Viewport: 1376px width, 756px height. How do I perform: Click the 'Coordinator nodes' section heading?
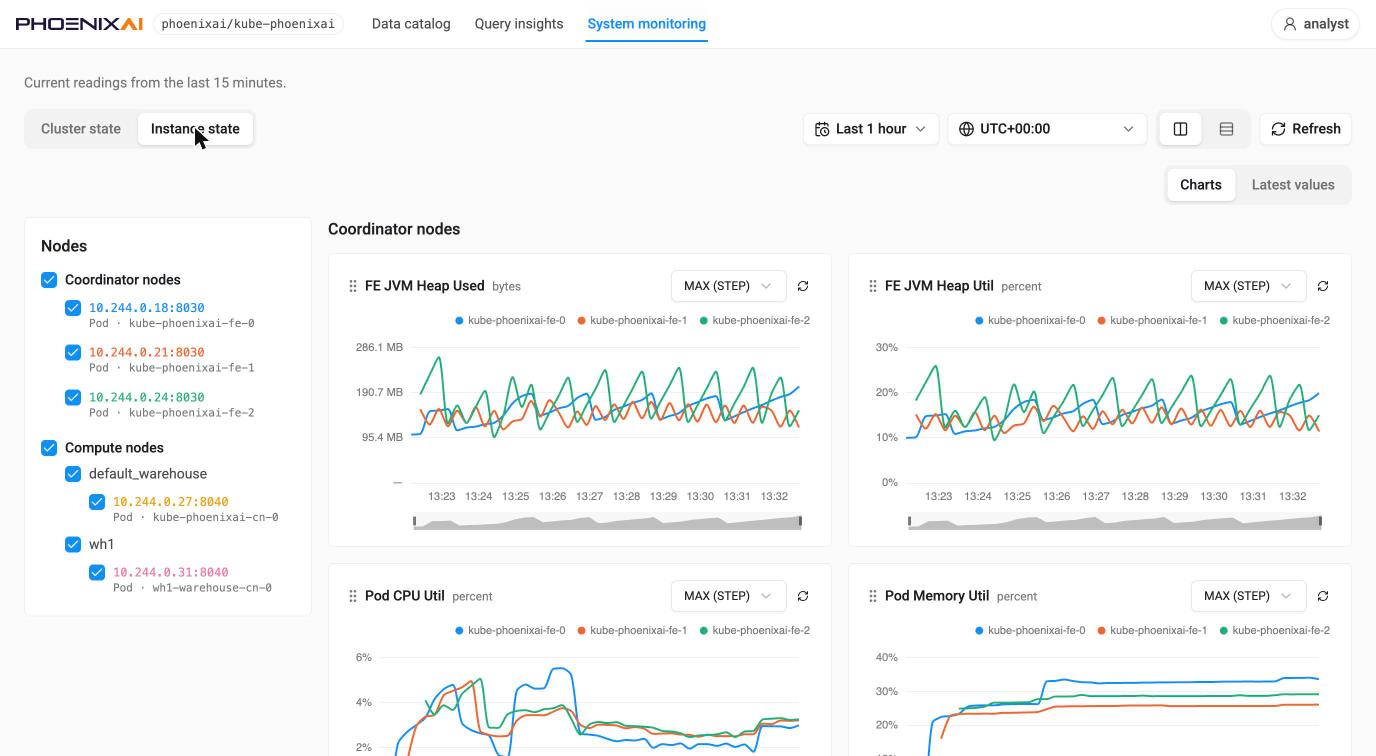click(x=394, y=229)
